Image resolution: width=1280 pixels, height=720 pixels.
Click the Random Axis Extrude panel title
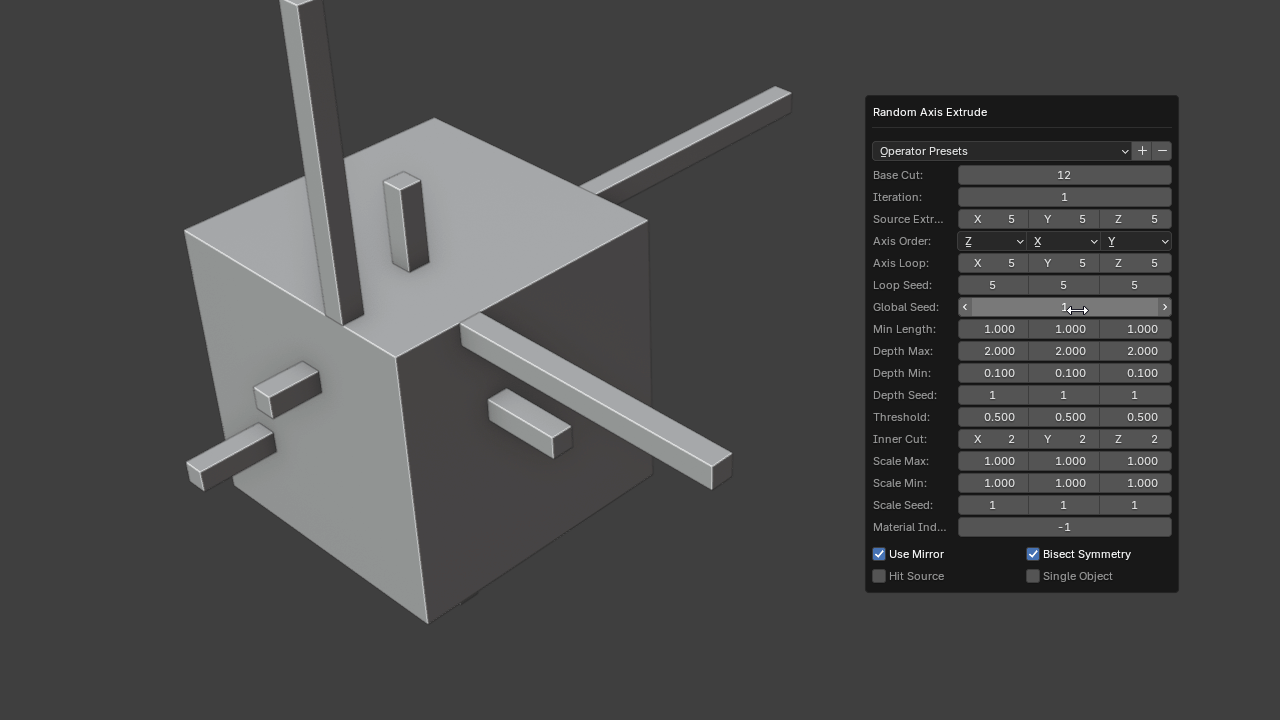pyautogui.click(x=930, y=112)
